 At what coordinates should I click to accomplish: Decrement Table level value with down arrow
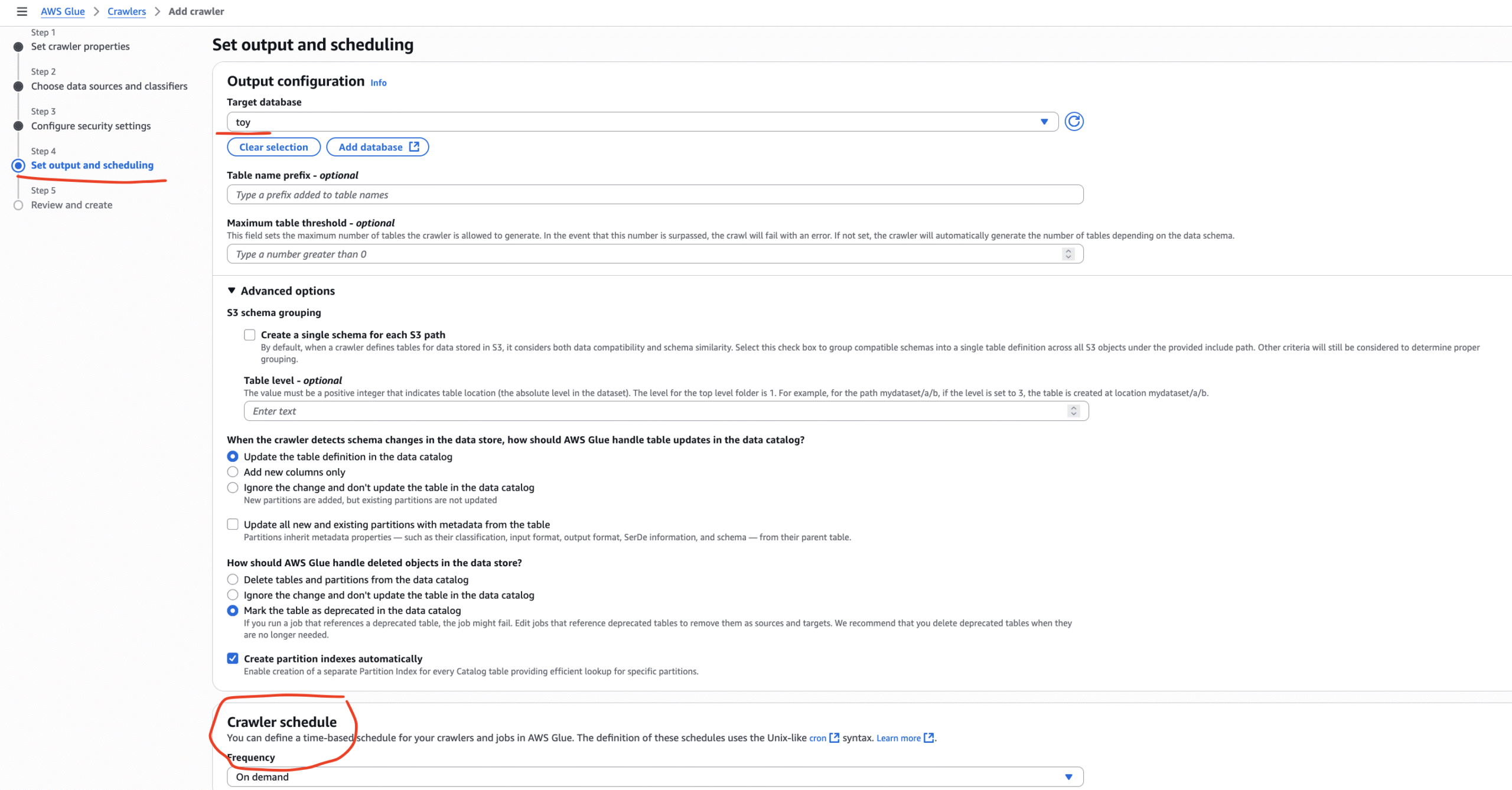click(1073, 414)
